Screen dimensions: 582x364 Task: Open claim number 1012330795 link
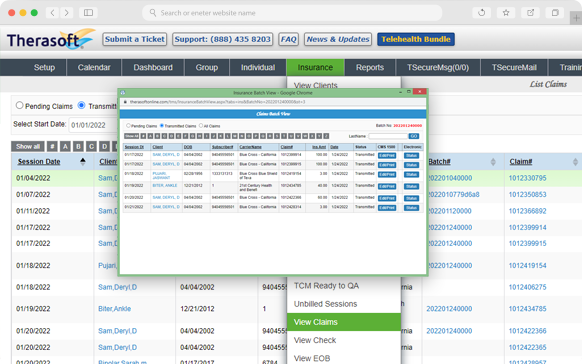pyautogui.click(x=527, y=178)
